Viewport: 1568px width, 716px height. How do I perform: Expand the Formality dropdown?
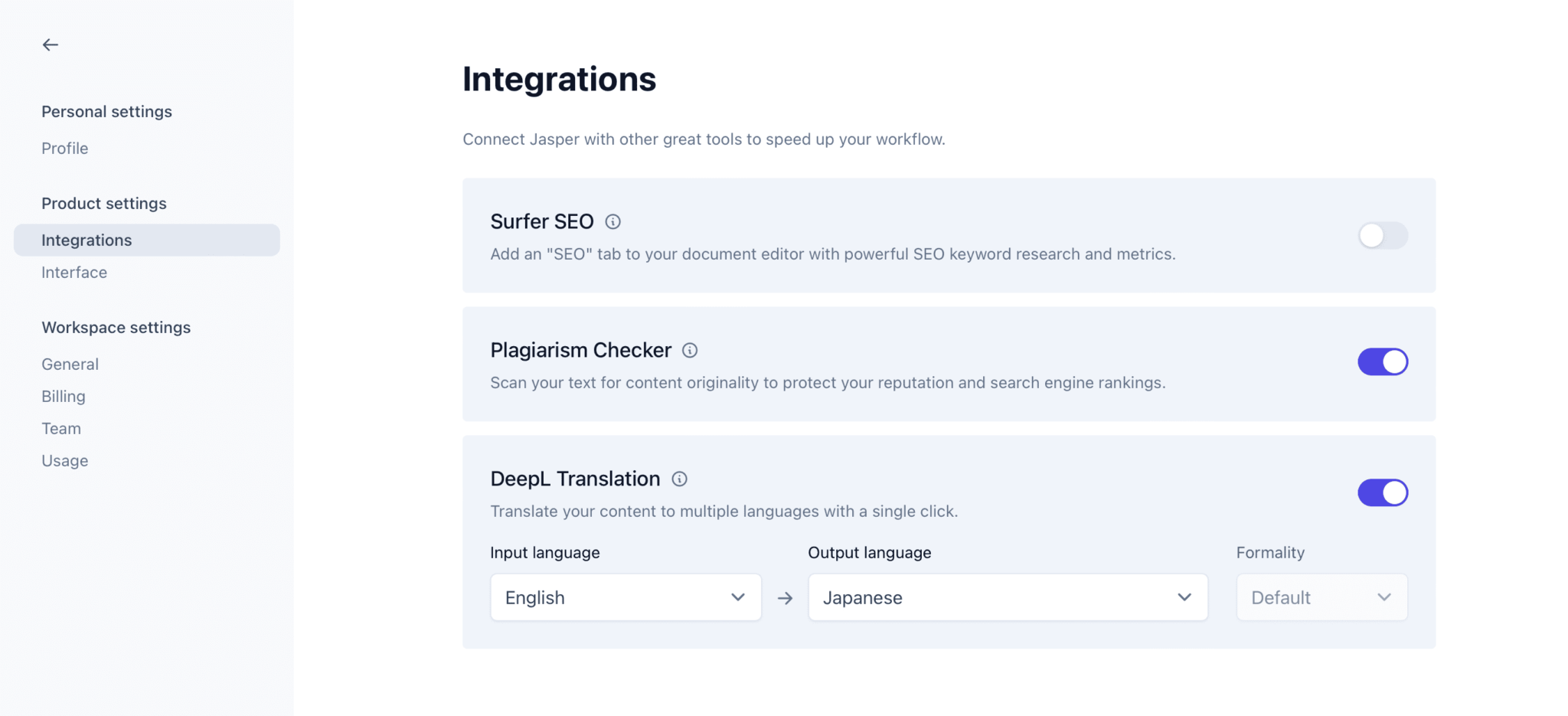pos(1321,598)
